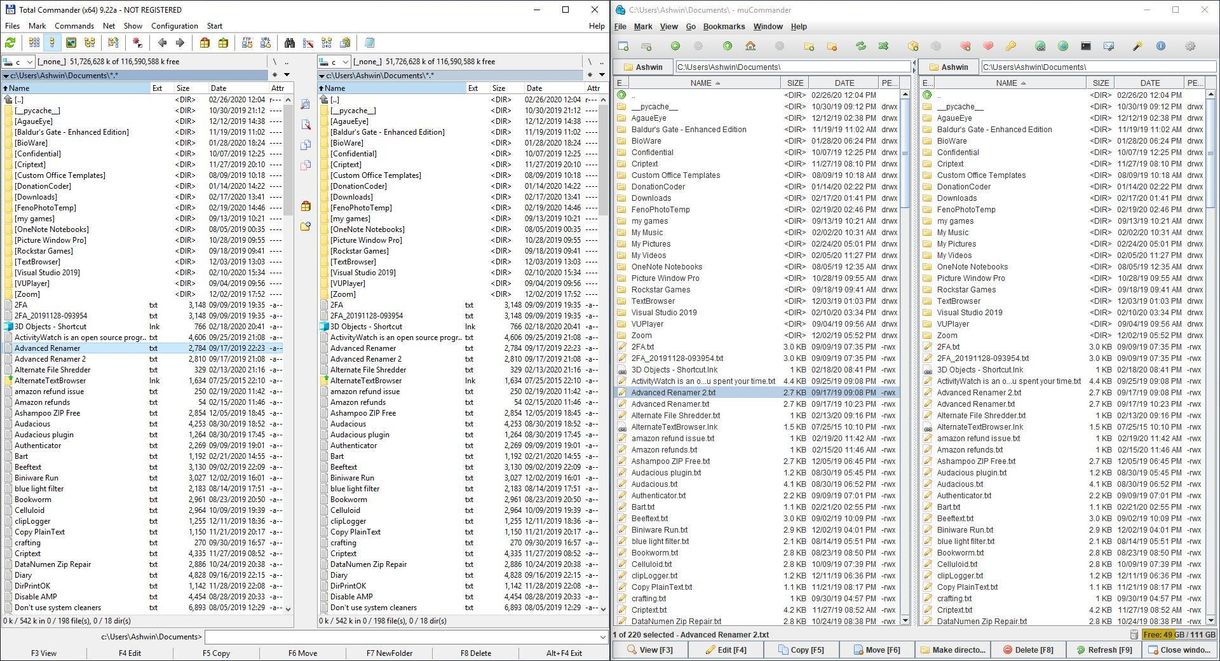Open muCommander Bookmarks menu
This screenshot has height=661, width=1220.
coord(724,27)
